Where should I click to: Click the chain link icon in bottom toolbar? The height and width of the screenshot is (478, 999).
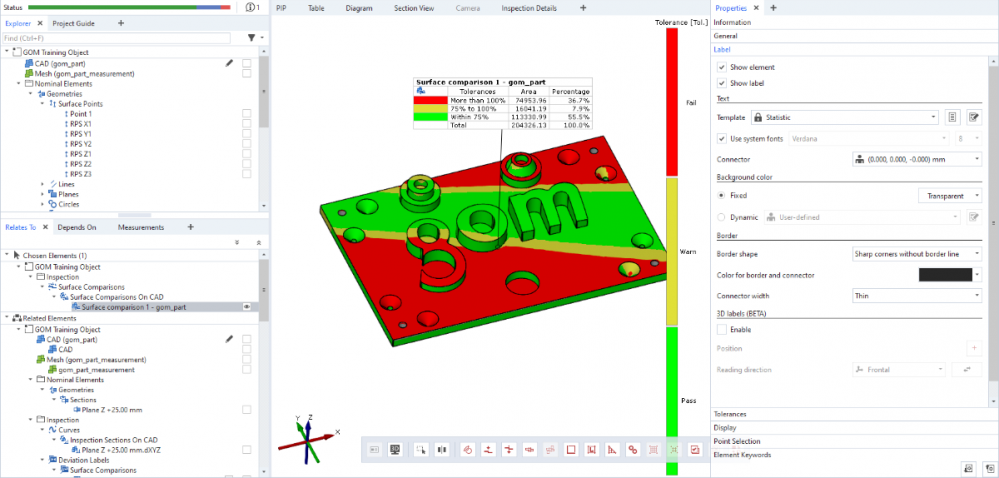coord(633,450)
